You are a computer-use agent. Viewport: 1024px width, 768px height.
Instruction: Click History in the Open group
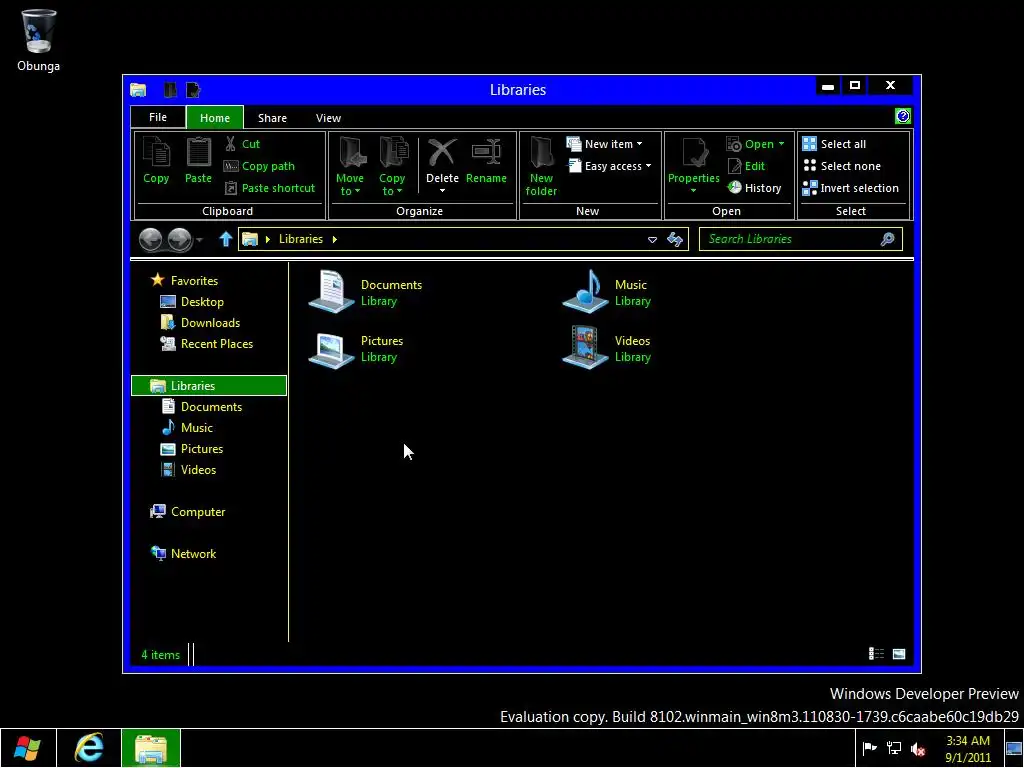click(754, 188)
